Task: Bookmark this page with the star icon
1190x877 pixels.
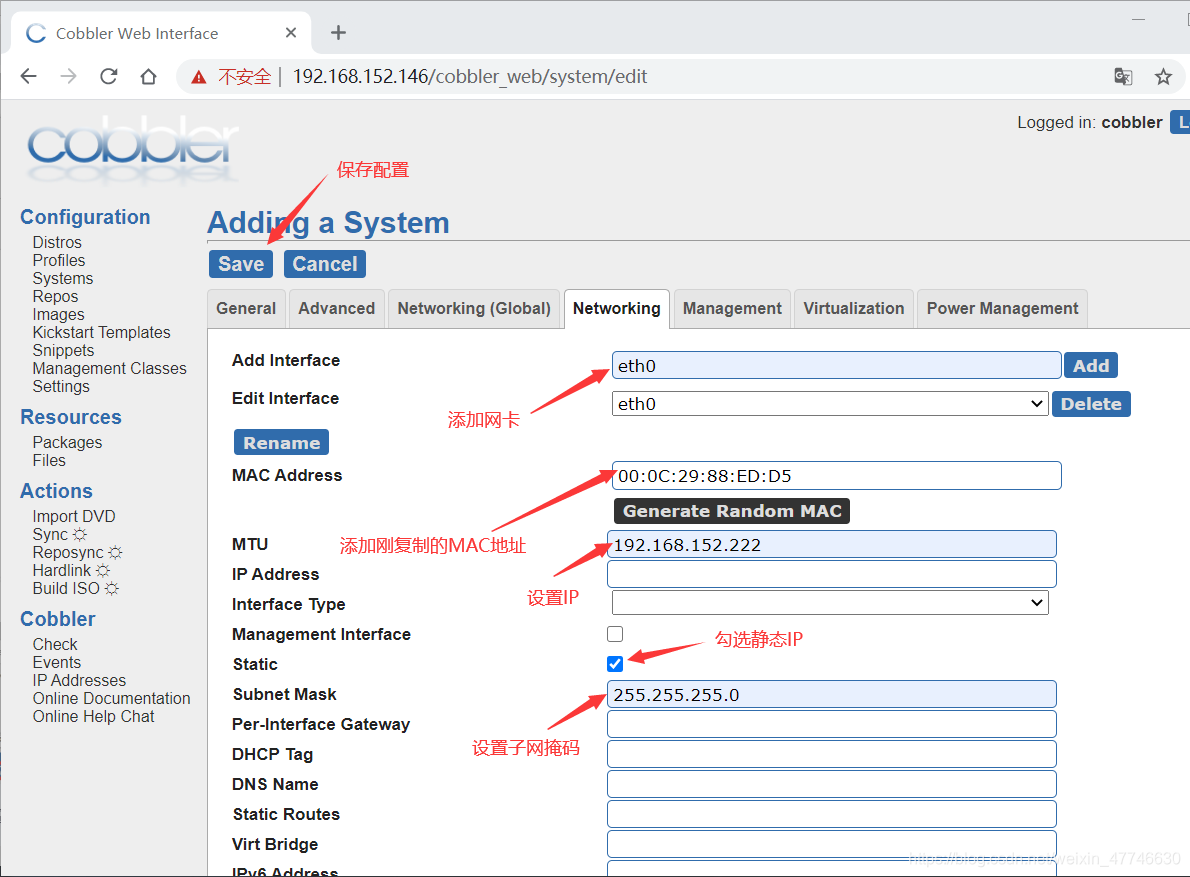Action: [x=1163, y=77]
